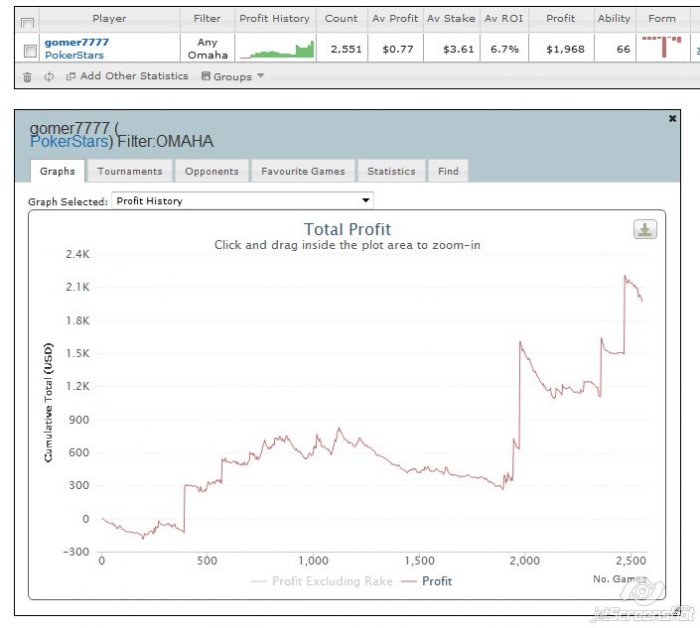Click Add Other Statistics text
700x628 pixels.
[x=134, y=76]
